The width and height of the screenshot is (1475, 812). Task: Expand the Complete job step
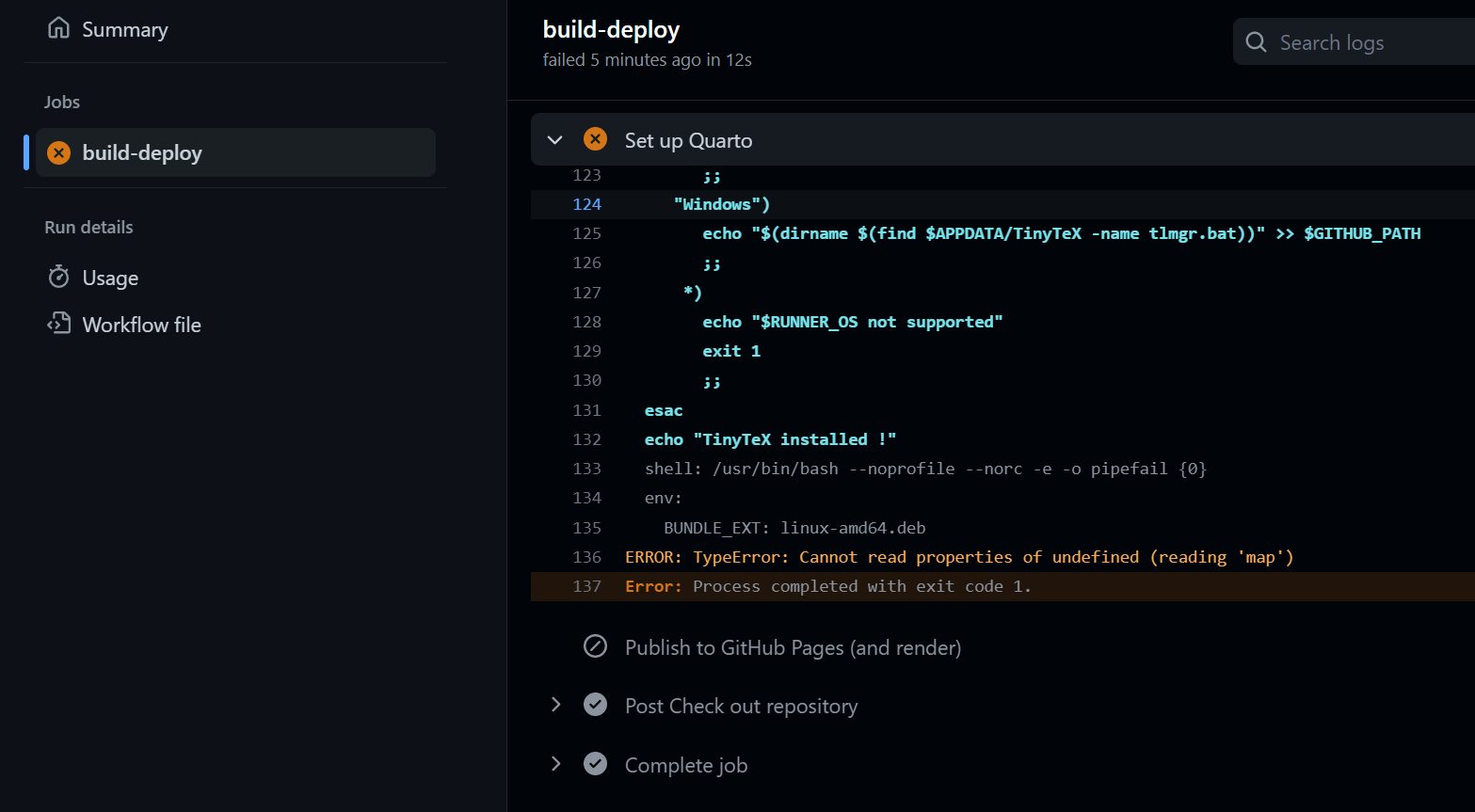click(x=555, y=764)
